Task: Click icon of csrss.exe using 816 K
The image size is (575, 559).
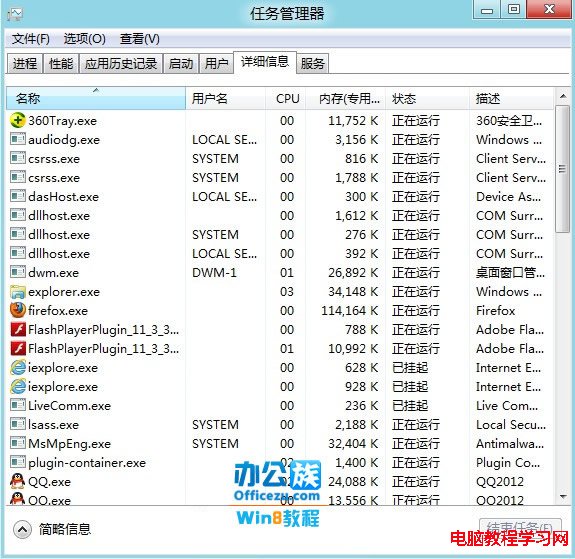Action: [18, 158]
